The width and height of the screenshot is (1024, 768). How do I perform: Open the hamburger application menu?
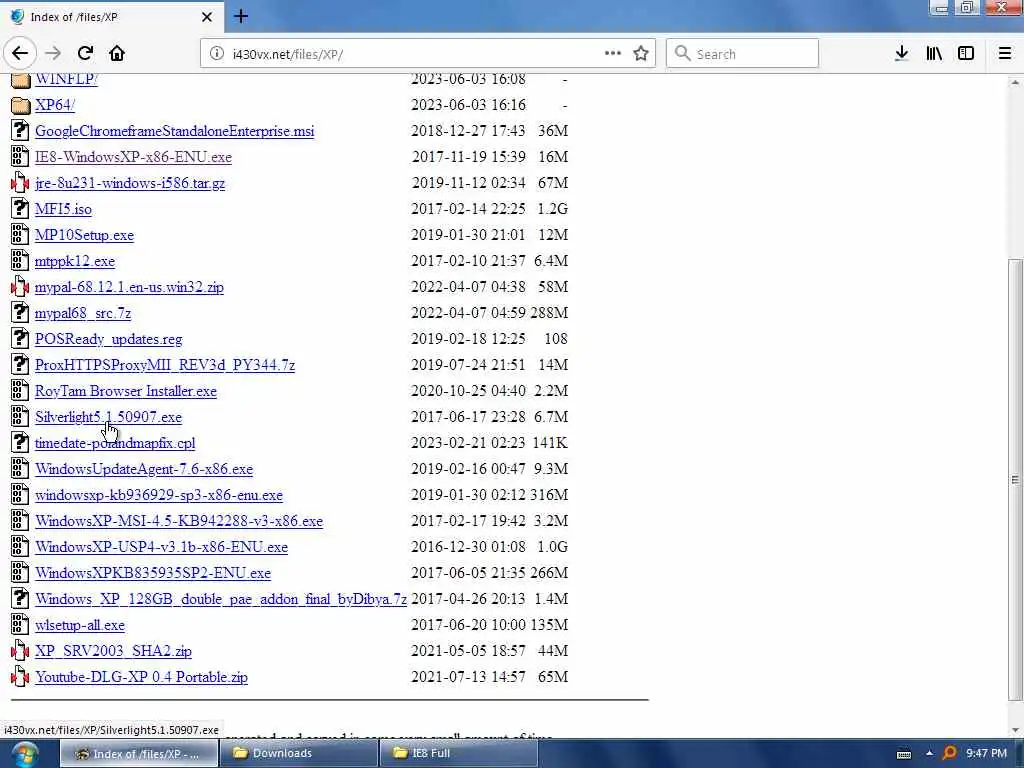(x=1005, y=54)
